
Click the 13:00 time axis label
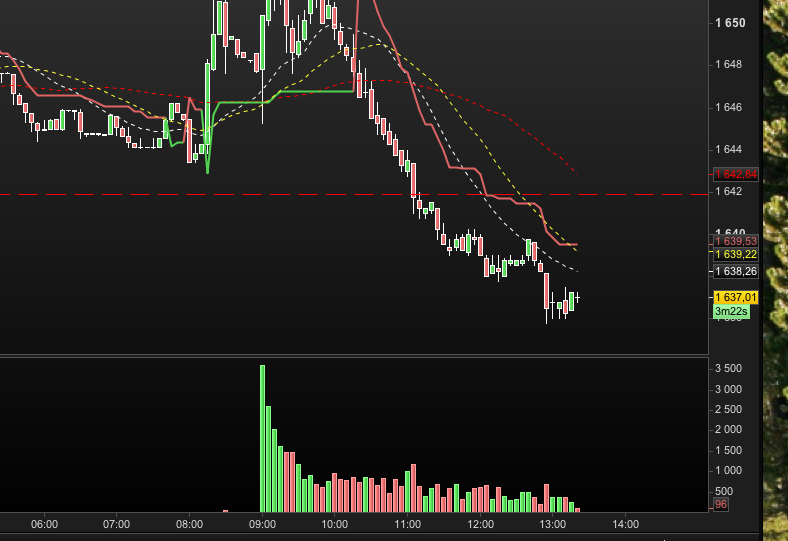coord(552,524)
